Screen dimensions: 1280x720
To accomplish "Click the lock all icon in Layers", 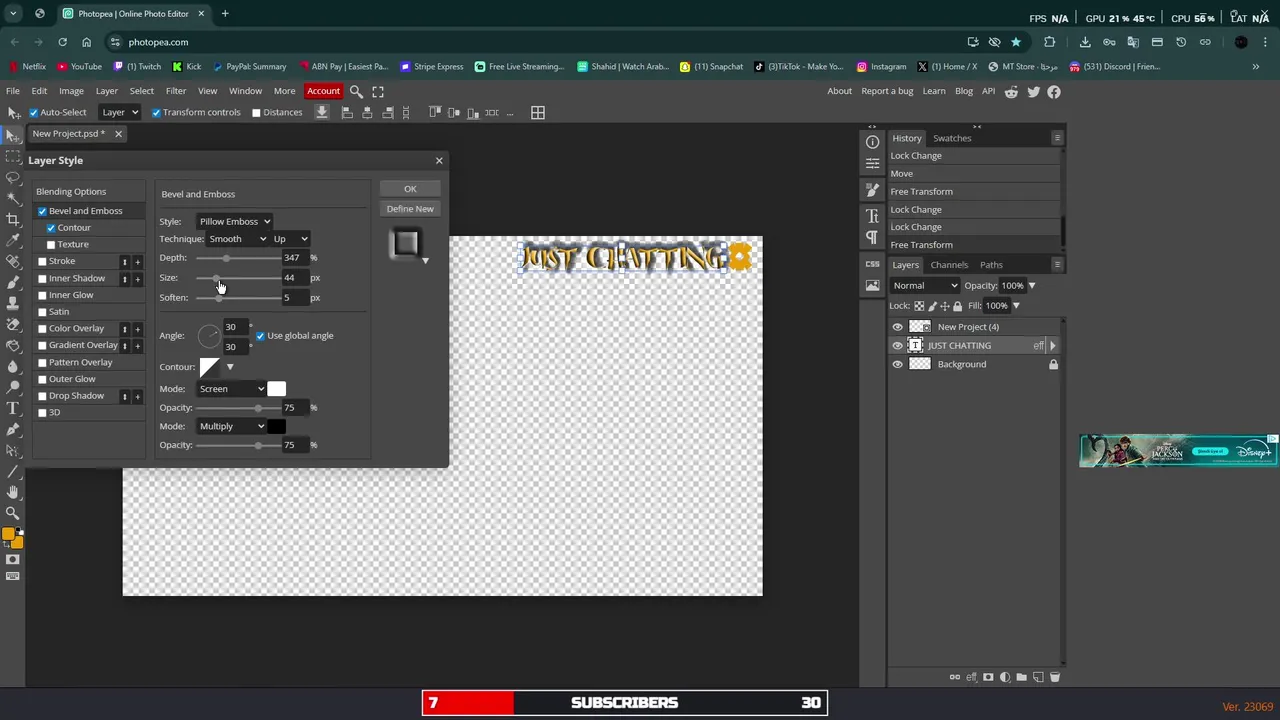I will (957, 306).
